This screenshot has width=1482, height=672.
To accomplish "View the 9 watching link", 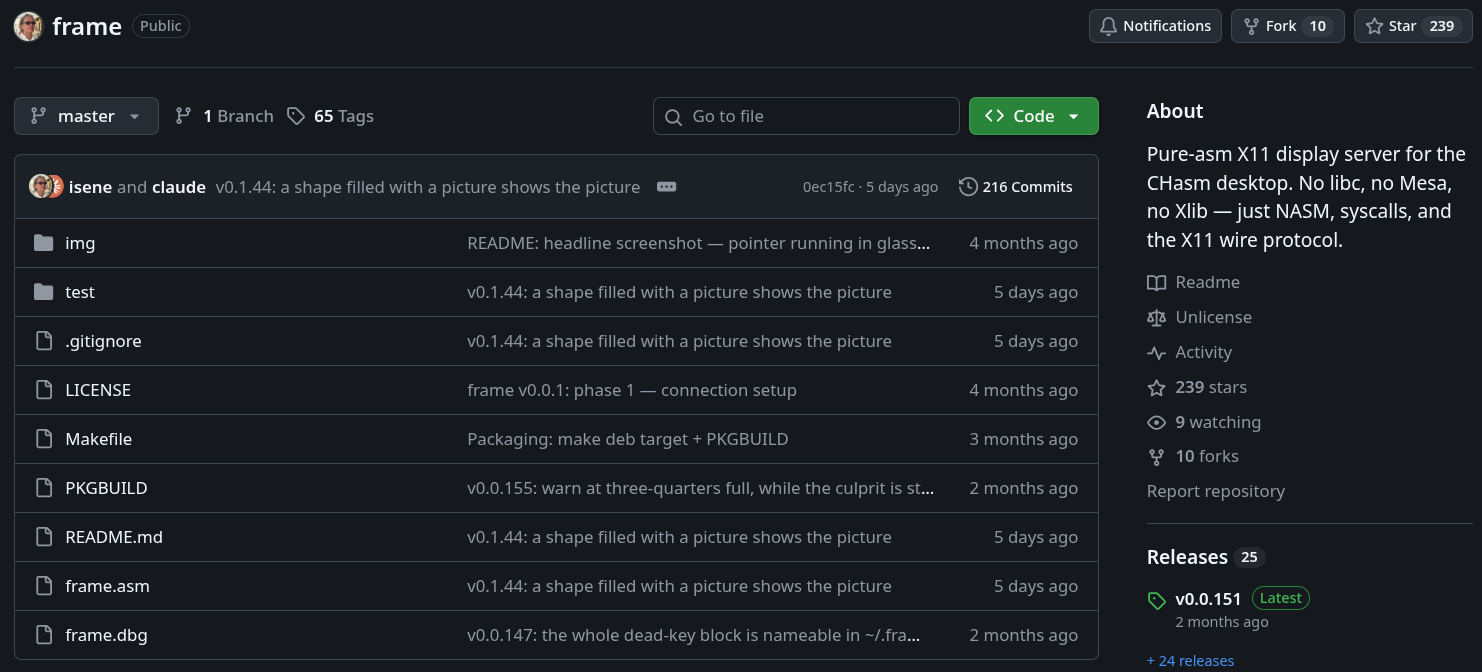I will pos(1204,422).
